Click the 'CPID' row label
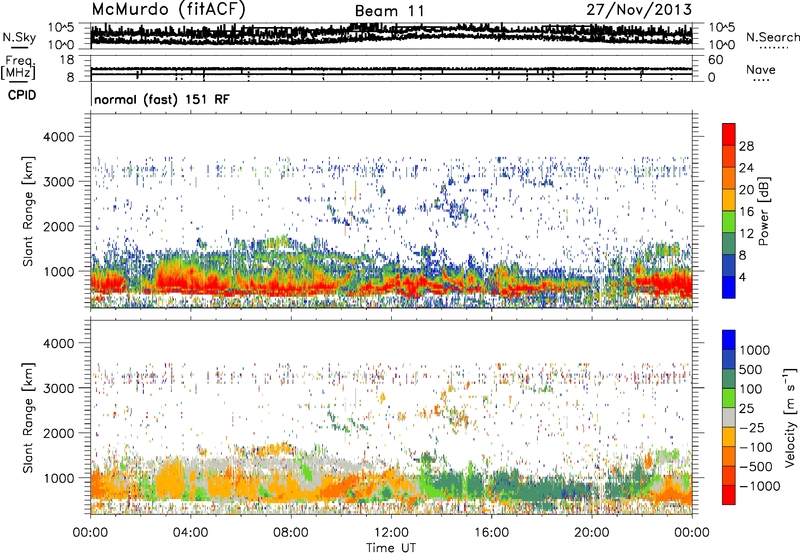800x554 pixels. 22,95
